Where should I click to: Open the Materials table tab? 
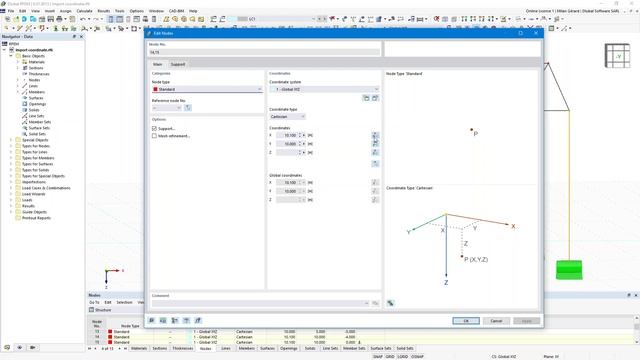tap(138, 349)
